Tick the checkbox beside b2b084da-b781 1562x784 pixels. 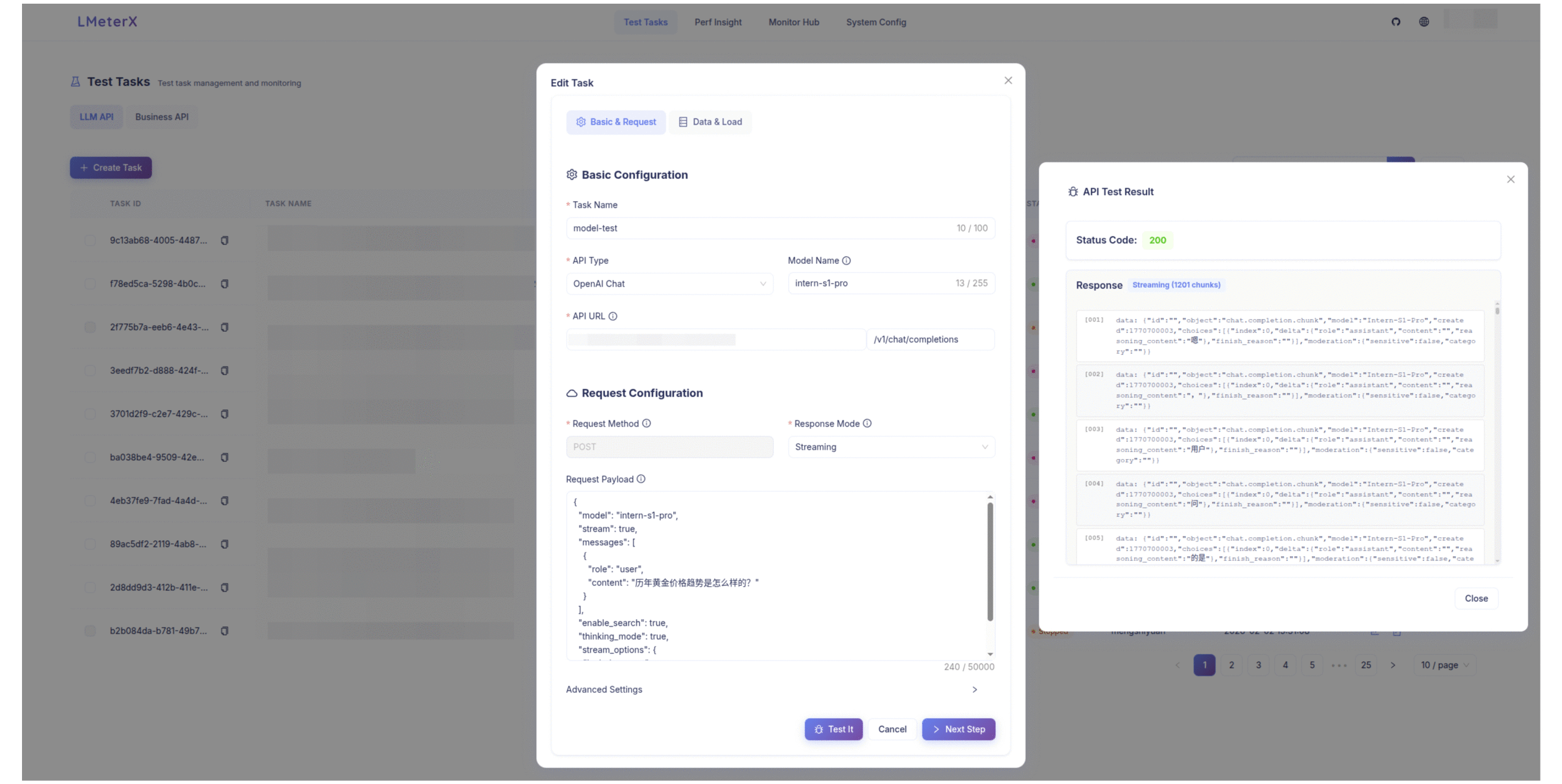(90, 631)
